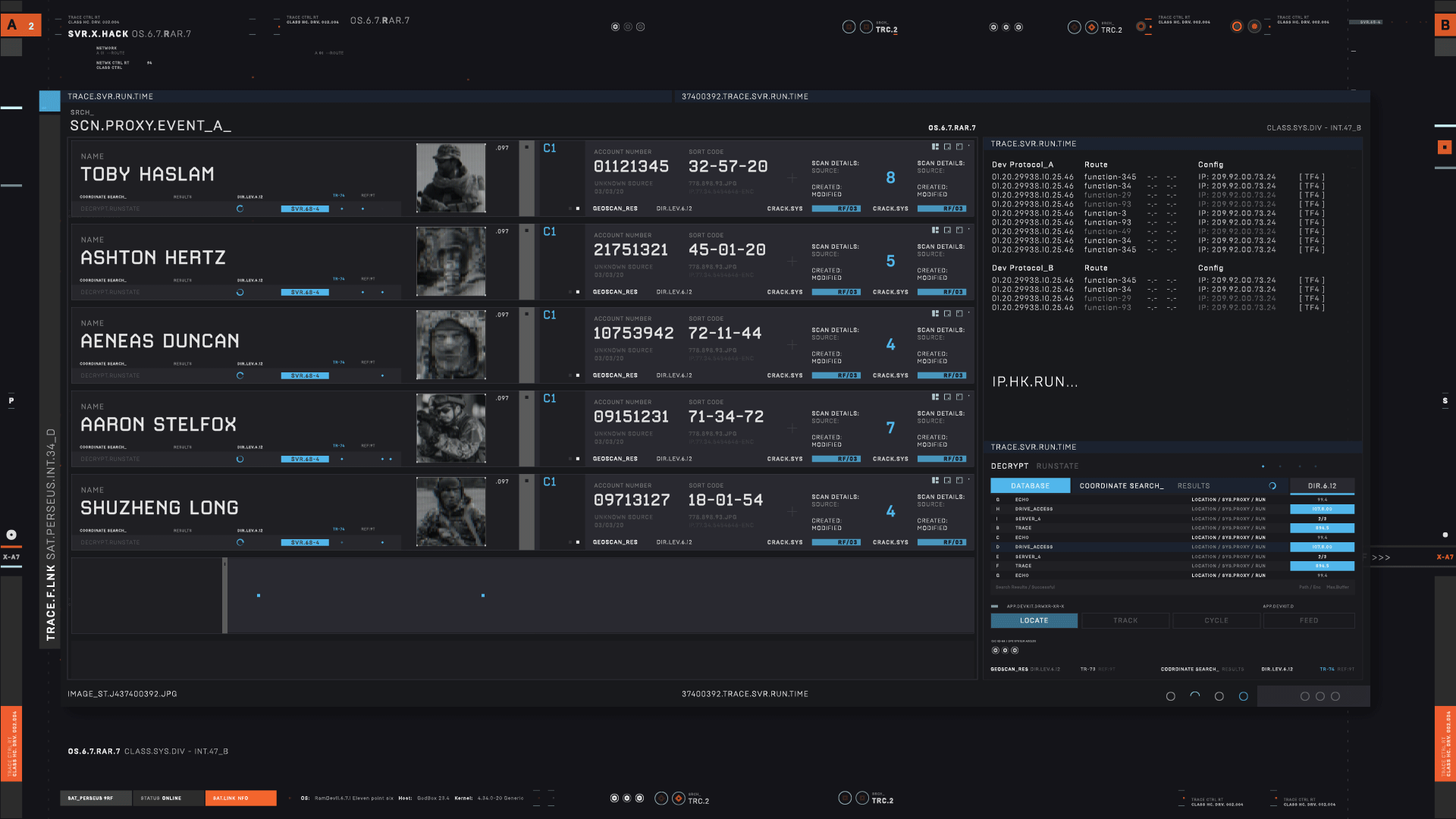Screen dimensions: 1456x819
Task: Click the spinner icon in Toby Haslam's decrypt row
Action: pyautogui.click(x=240, y=209)
